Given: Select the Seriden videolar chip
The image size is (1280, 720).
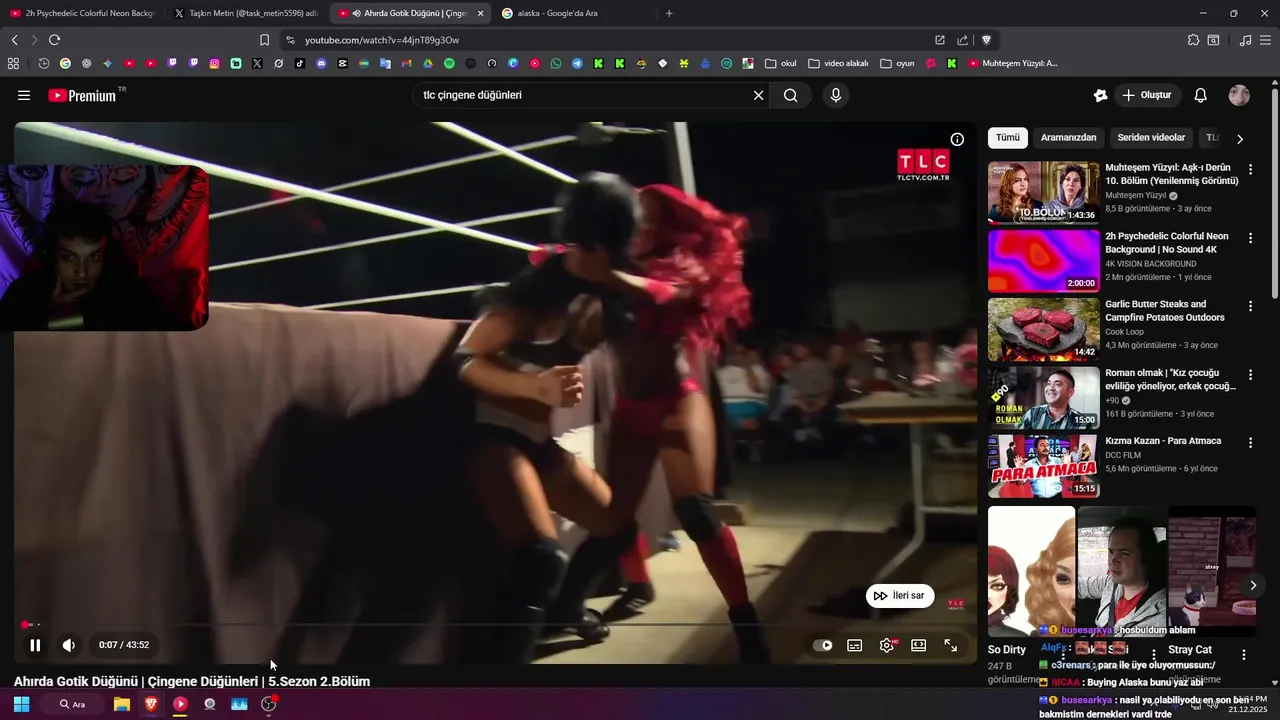Looking at the screenshot, I should click(x=1151, y=138).
